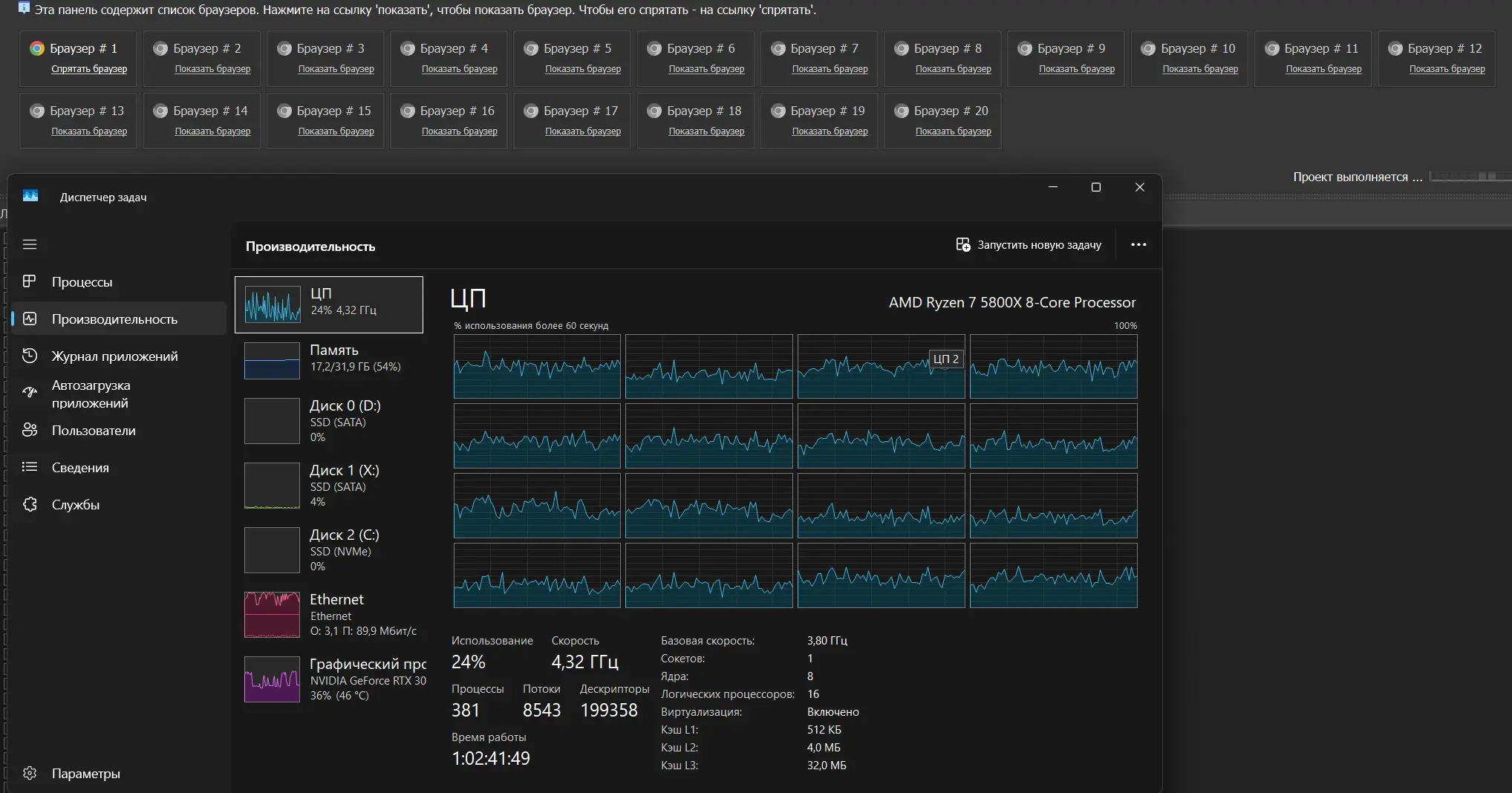1512x793 pixels.
Task: Click Запустить новую задачу
Action: tap(1029, 244)
